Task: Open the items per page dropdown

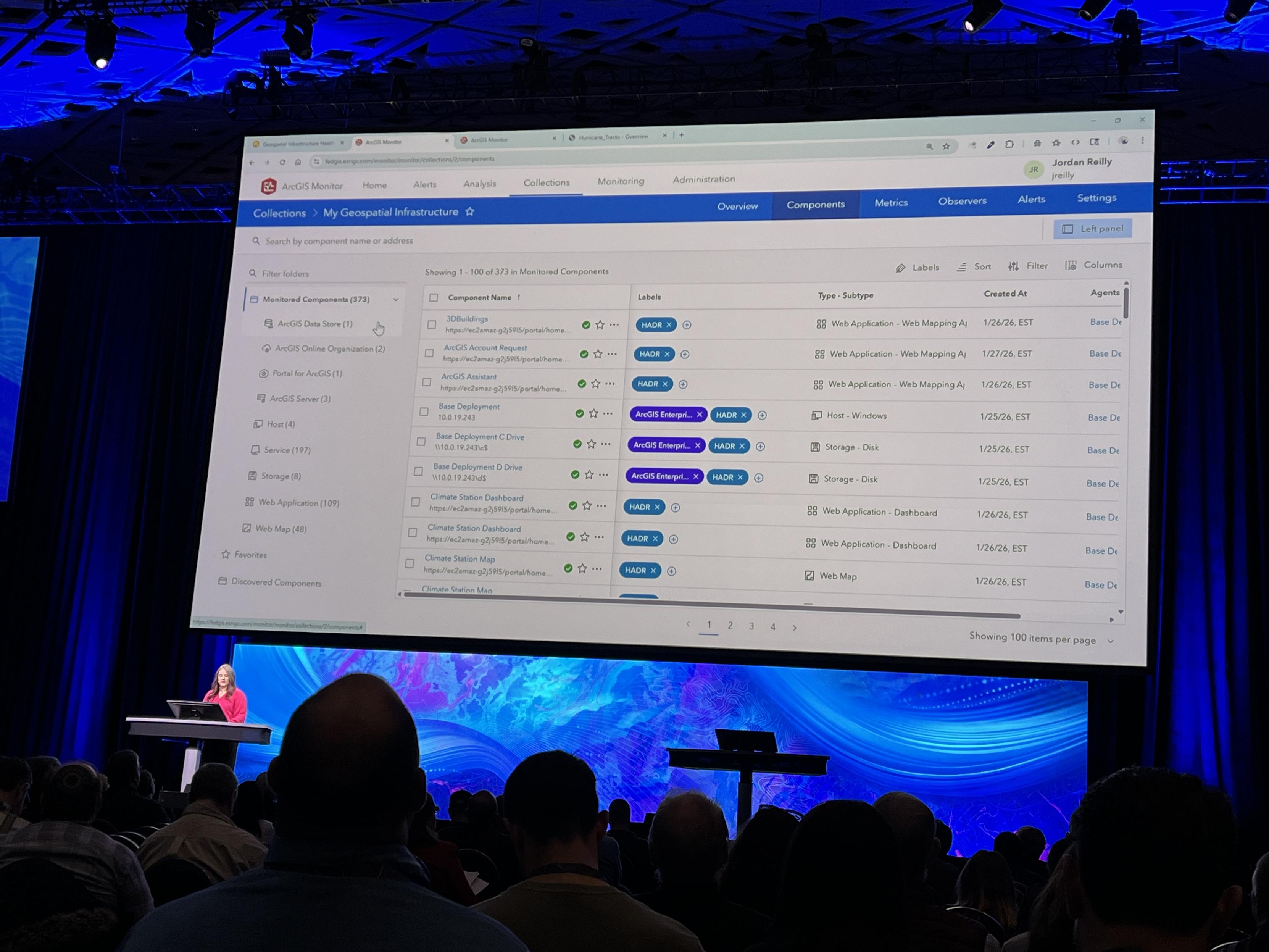Action: point(1111,641)
